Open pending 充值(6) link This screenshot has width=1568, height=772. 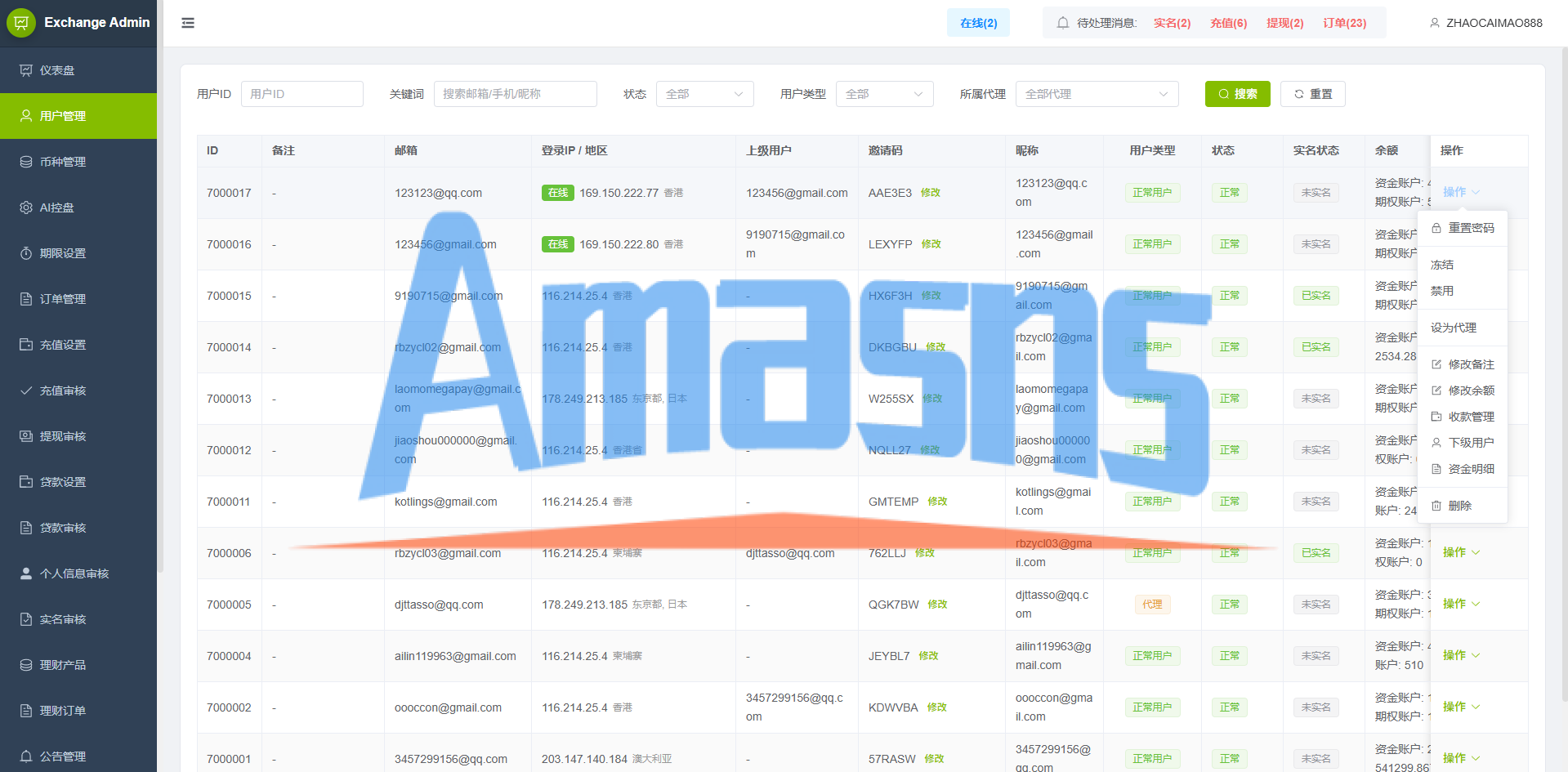[x=1228, y=23]
